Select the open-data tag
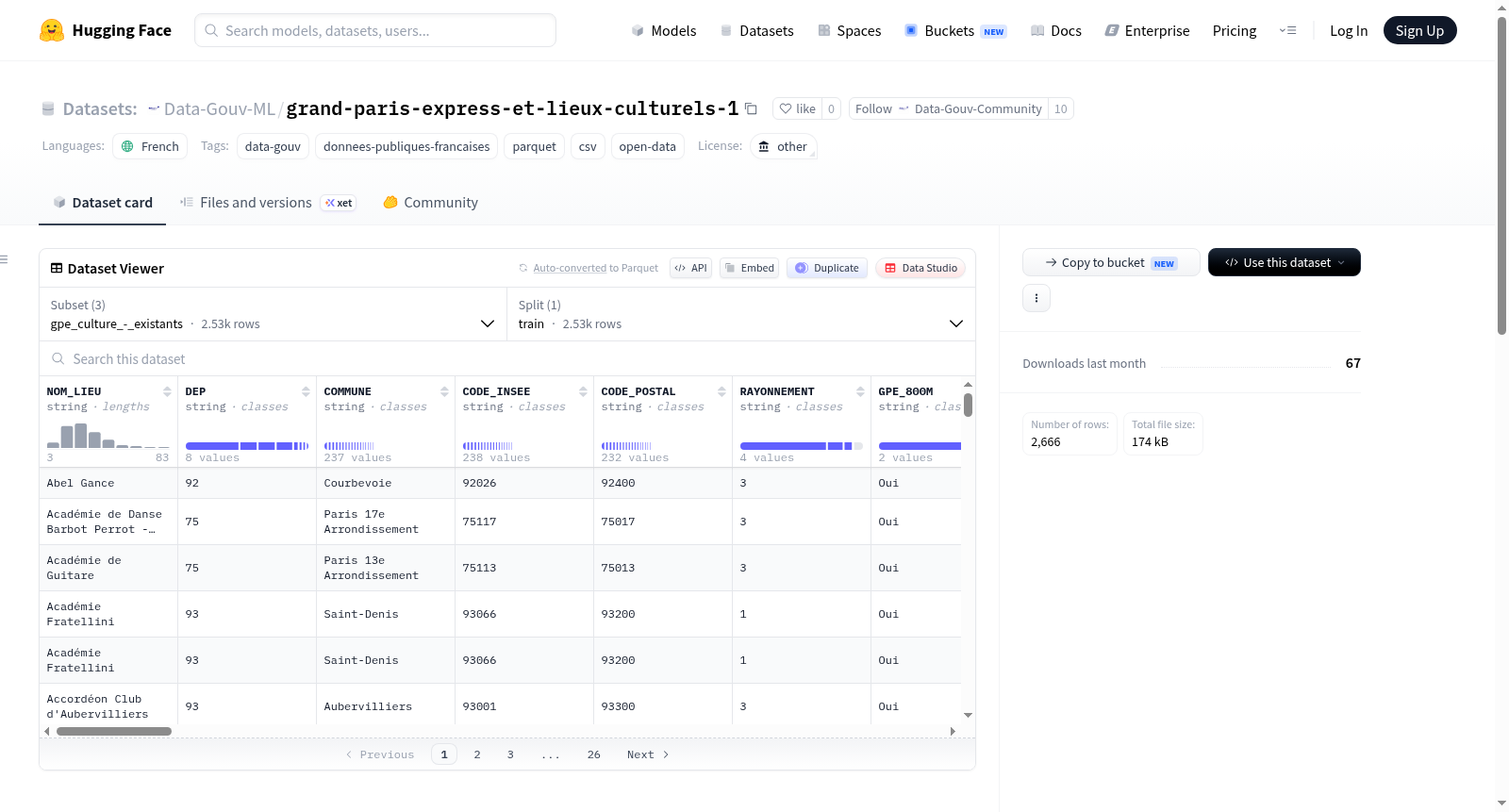1509x812 pixels. click(647, 146)
